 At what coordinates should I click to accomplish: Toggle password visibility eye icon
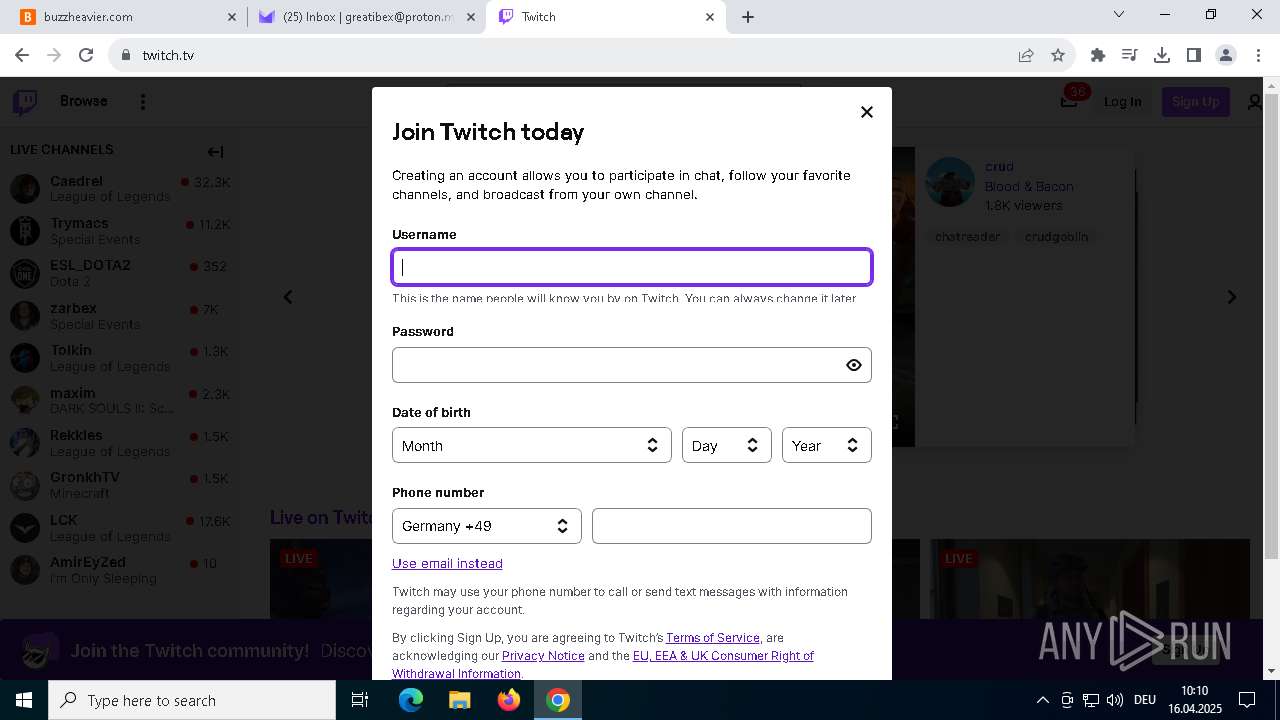tap(853, 365)
